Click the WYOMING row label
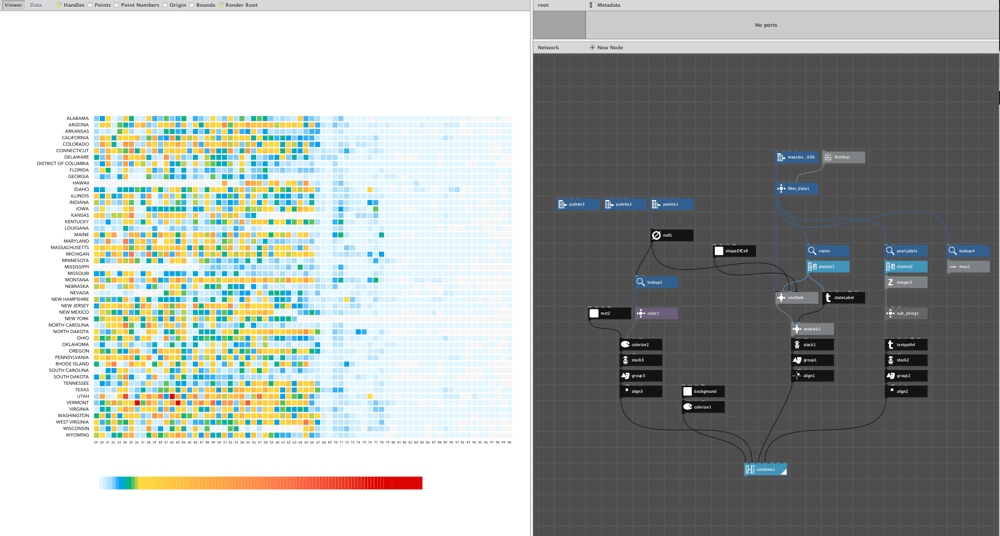This screenshot has height=536, width=1000. 78,435
